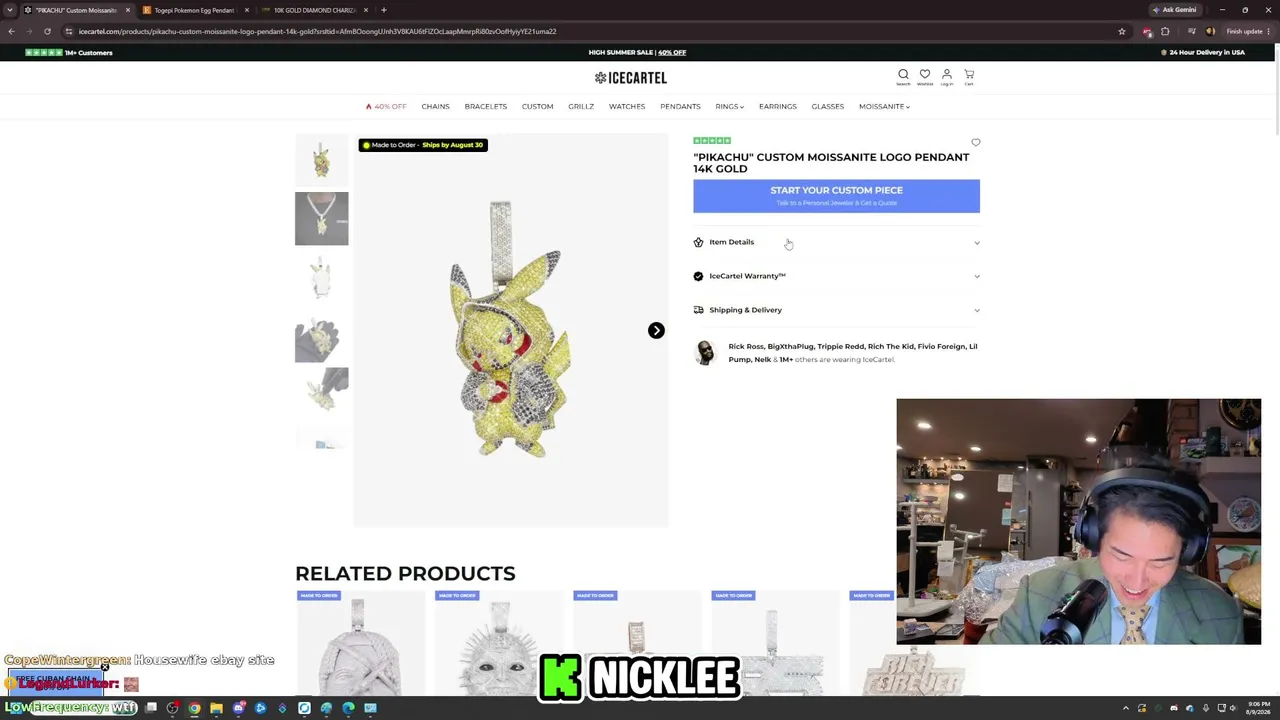Screen dimensions: 1280x720
Task: Open the site search icon
Action: click(903, 76)
